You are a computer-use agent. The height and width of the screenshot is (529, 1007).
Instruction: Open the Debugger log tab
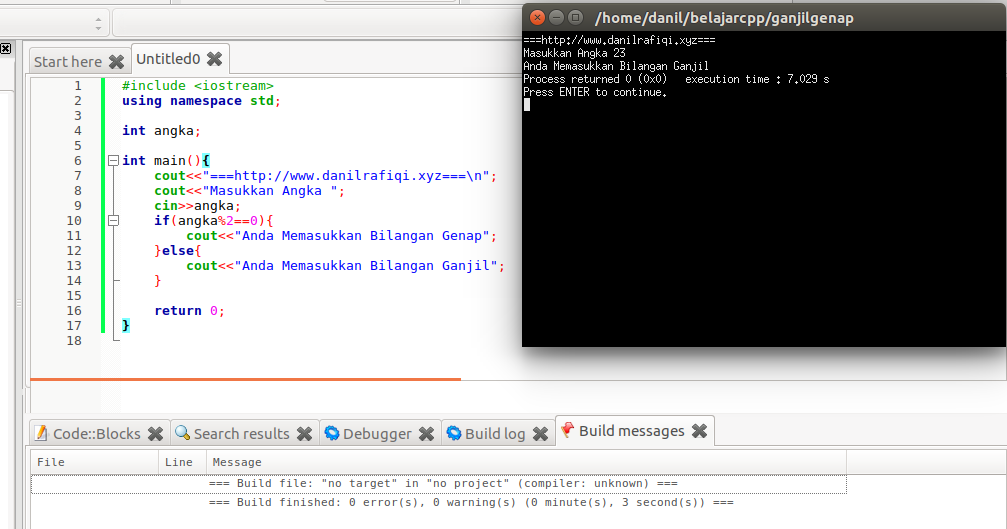pyautogui.click(x=377, y=434)
